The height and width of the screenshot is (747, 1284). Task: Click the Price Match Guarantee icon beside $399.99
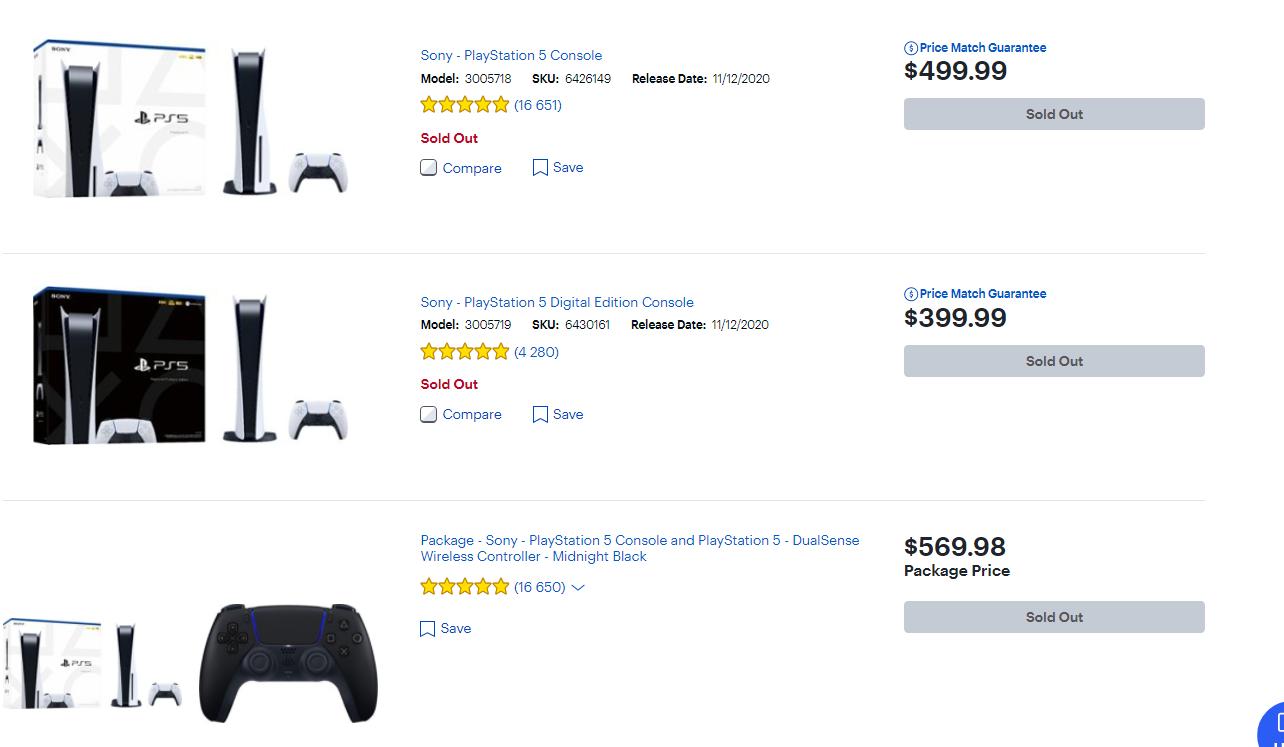point(911,294)
